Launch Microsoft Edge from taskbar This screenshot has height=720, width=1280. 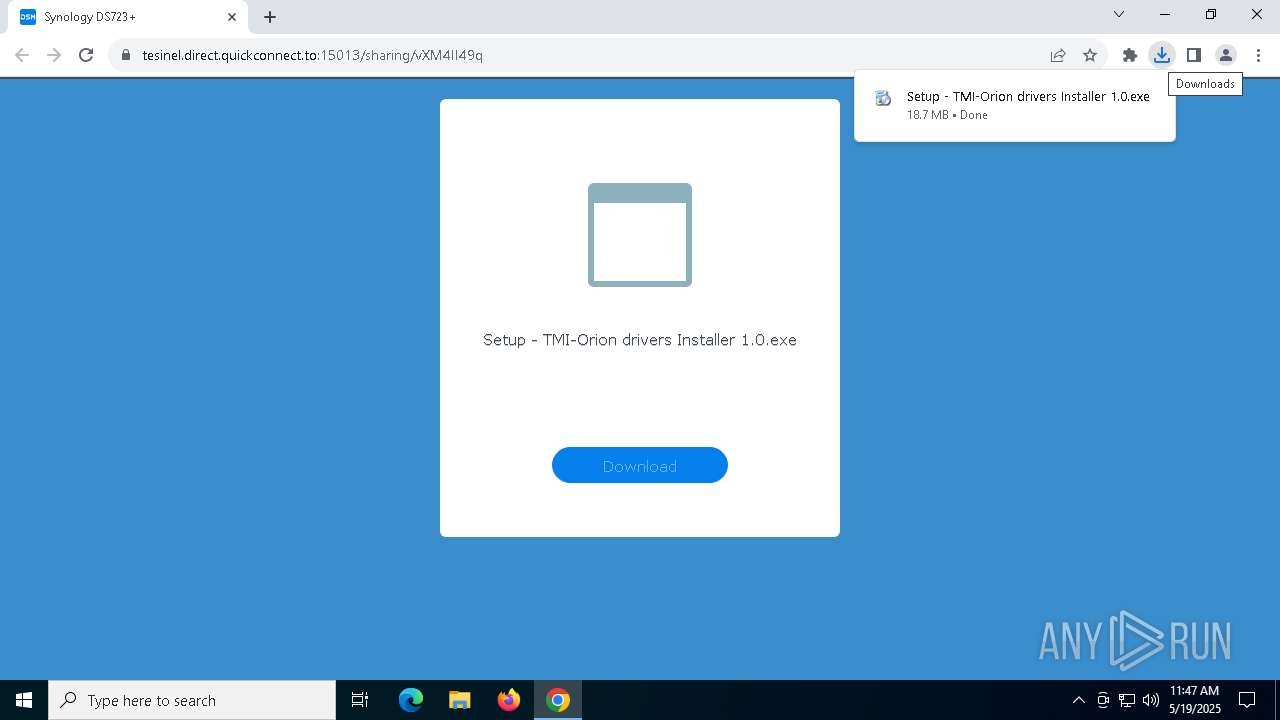411,700
